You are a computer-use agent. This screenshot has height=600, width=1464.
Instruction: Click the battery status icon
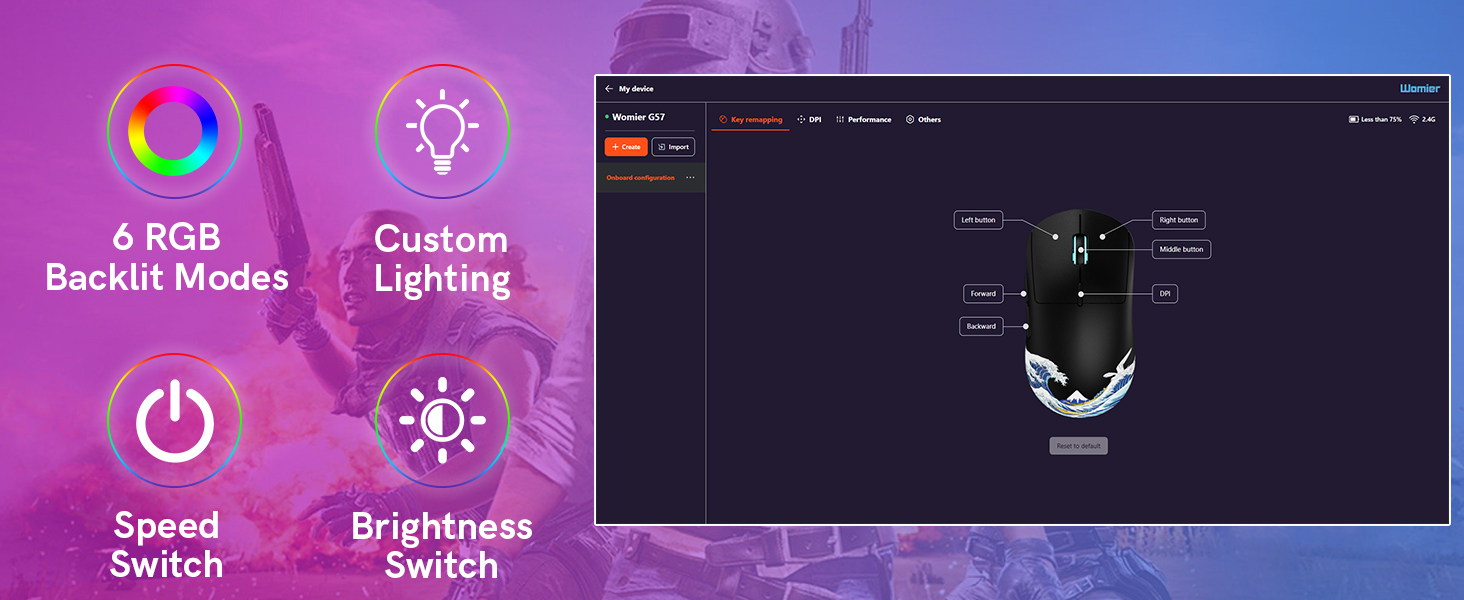point(1354,120)
